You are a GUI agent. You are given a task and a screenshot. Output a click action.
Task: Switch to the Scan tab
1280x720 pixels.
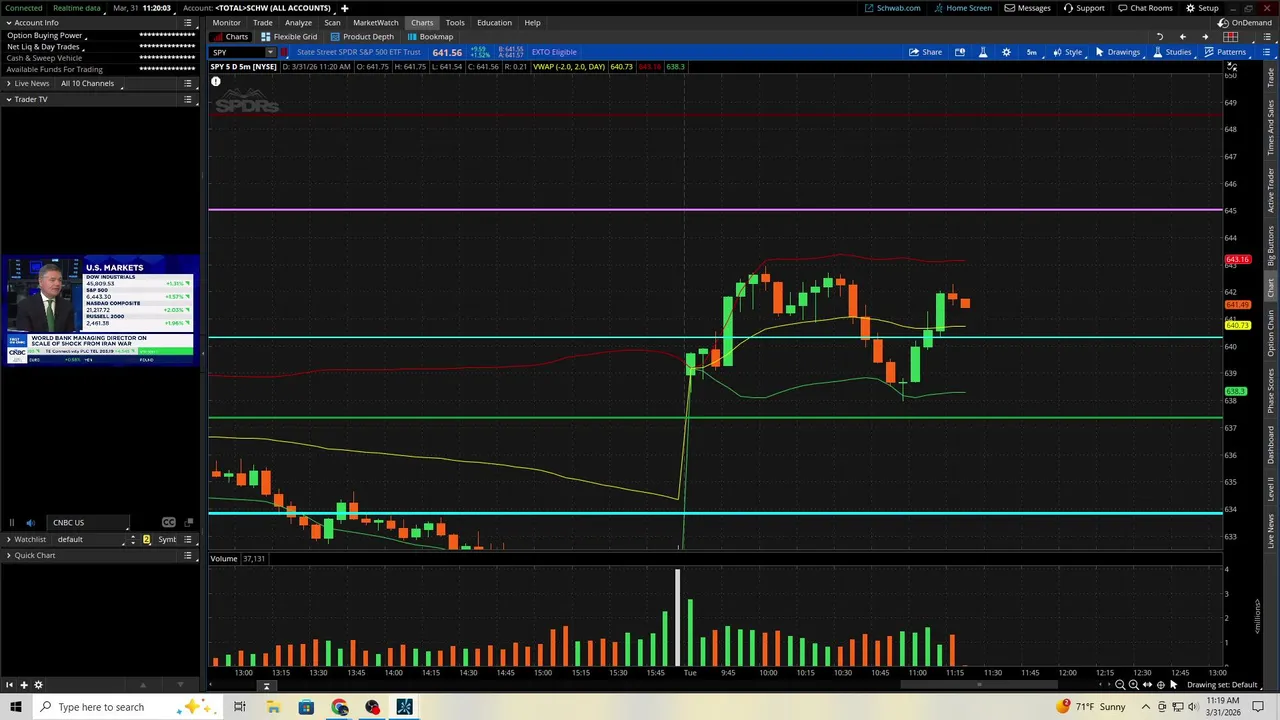pos(332,22)
